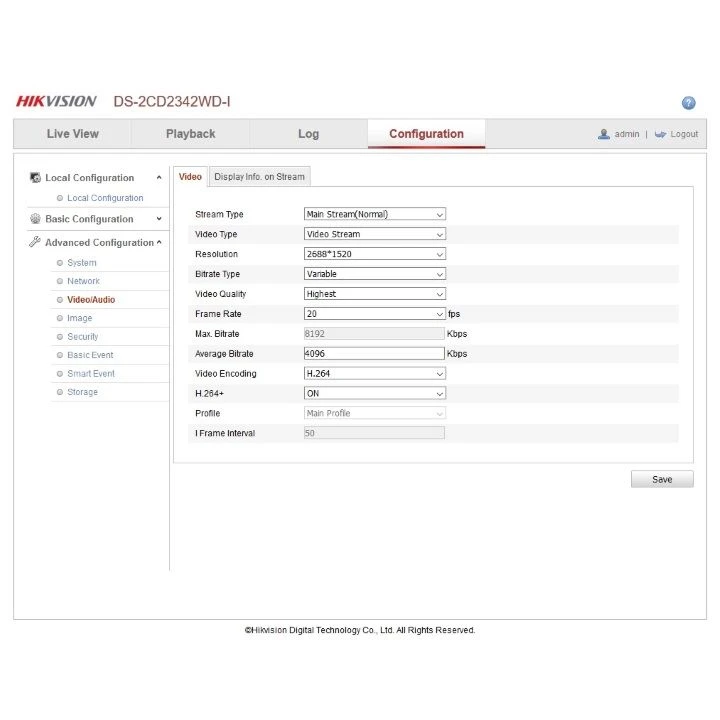The width and height of the screenshot is (720, 720).
Task: Click the Basic Configuration gear icon
Action: tap(35, 219)
